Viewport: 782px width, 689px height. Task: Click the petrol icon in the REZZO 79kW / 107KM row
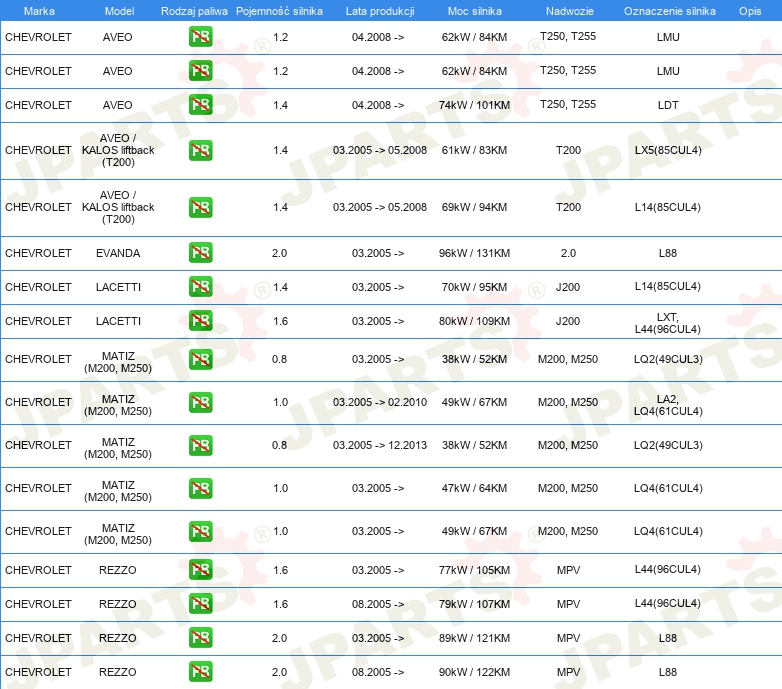(200, 603)
